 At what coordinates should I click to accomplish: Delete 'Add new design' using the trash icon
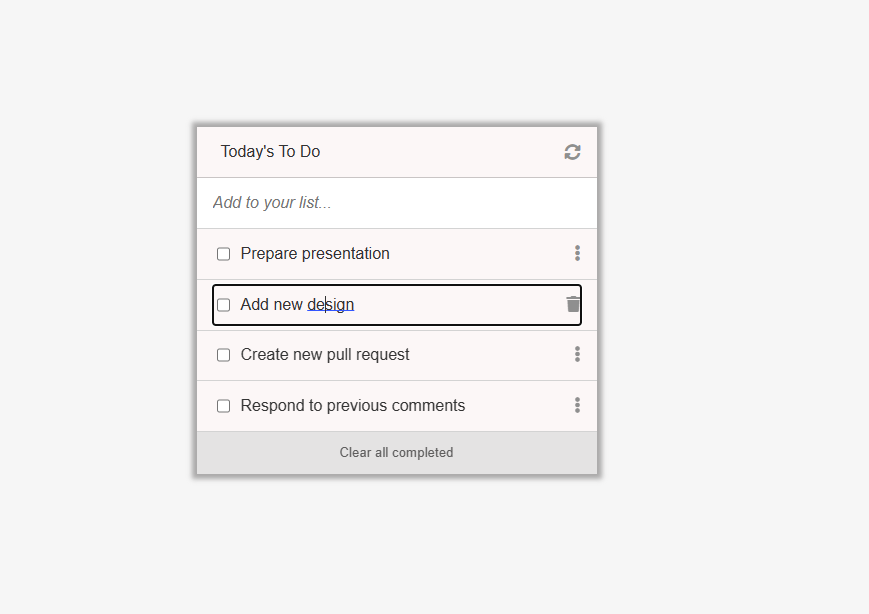tap(573, 304)
